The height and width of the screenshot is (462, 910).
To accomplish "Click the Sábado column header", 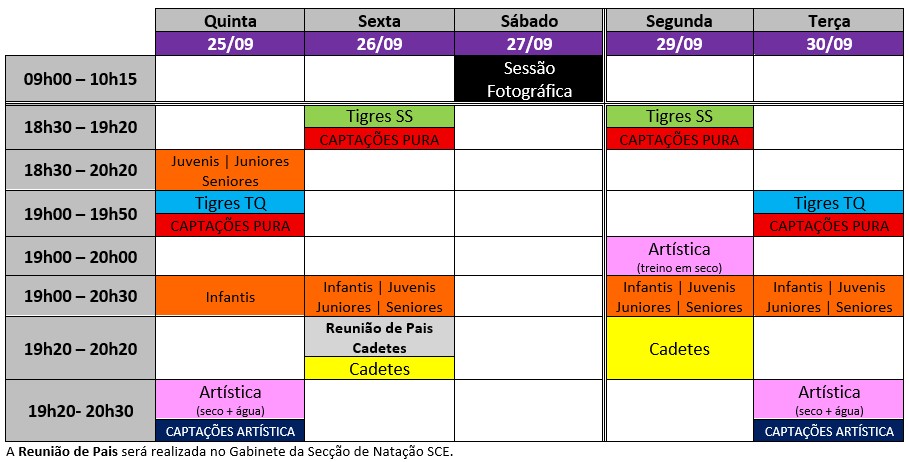I will coord(529,20).
